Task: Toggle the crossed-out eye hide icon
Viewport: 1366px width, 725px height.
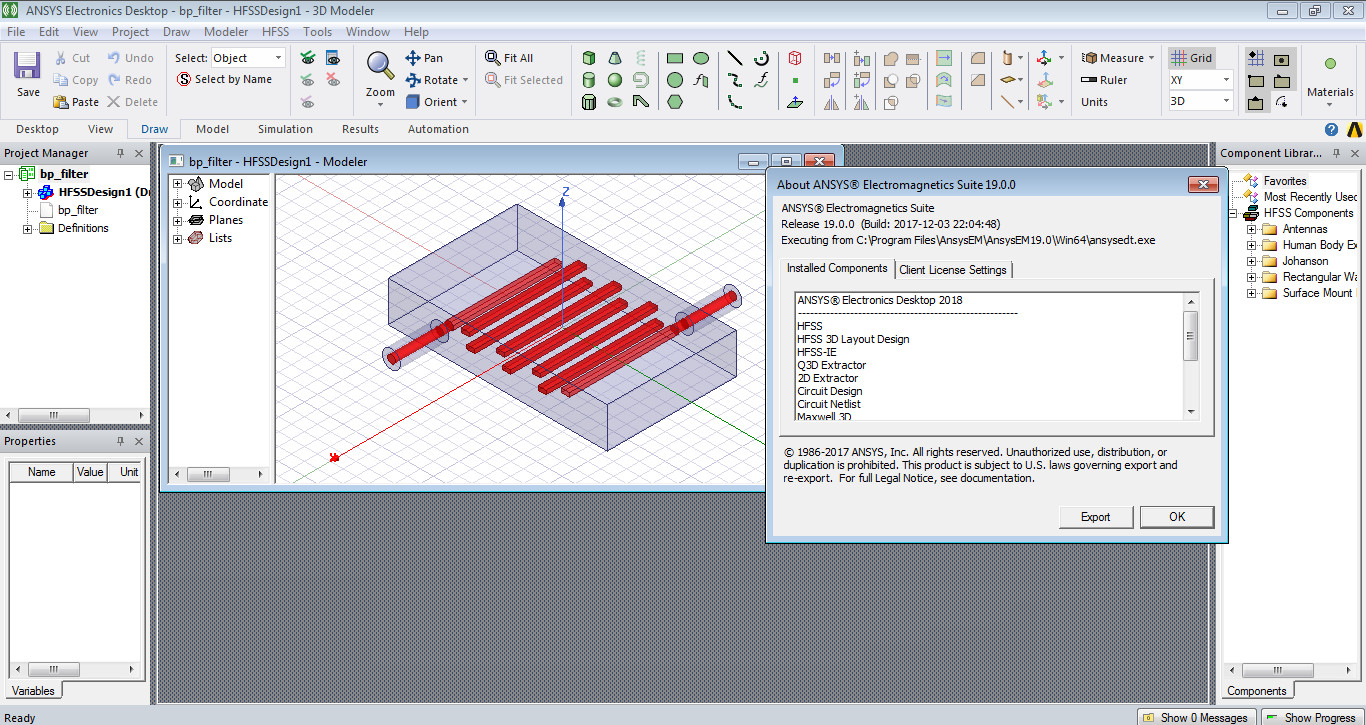Action: coord(332,80)
